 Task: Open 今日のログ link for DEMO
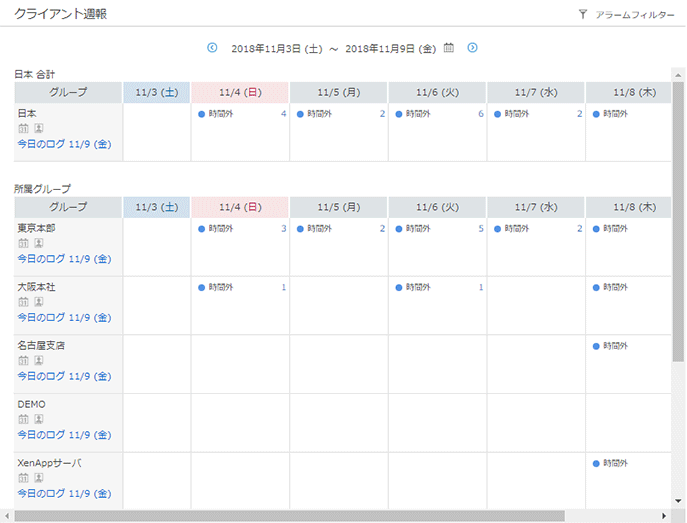click(64, 435)
